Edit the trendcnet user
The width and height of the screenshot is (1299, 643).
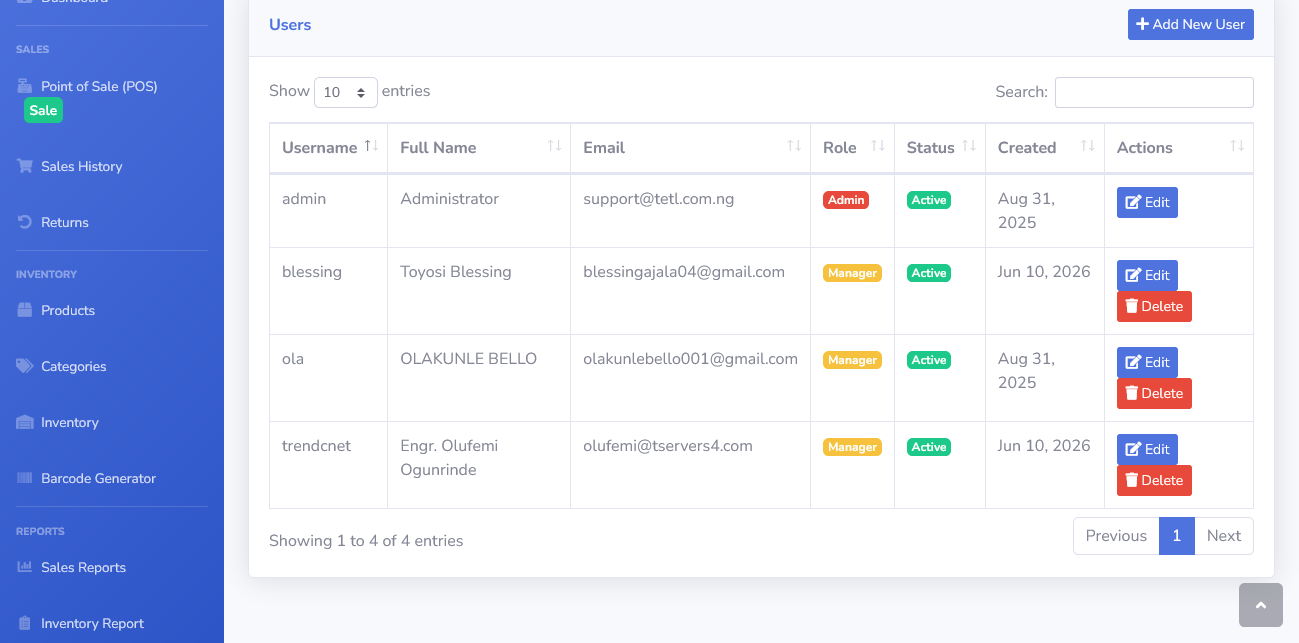tap(1147, 449)
